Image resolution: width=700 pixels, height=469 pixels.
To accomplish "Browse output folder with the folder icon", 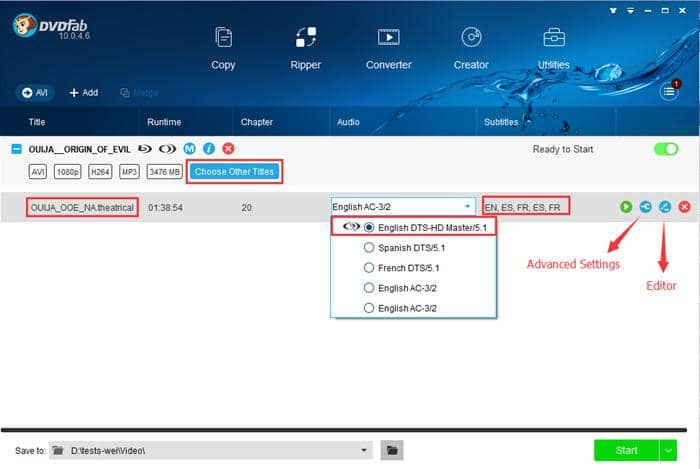I will 392,450.
